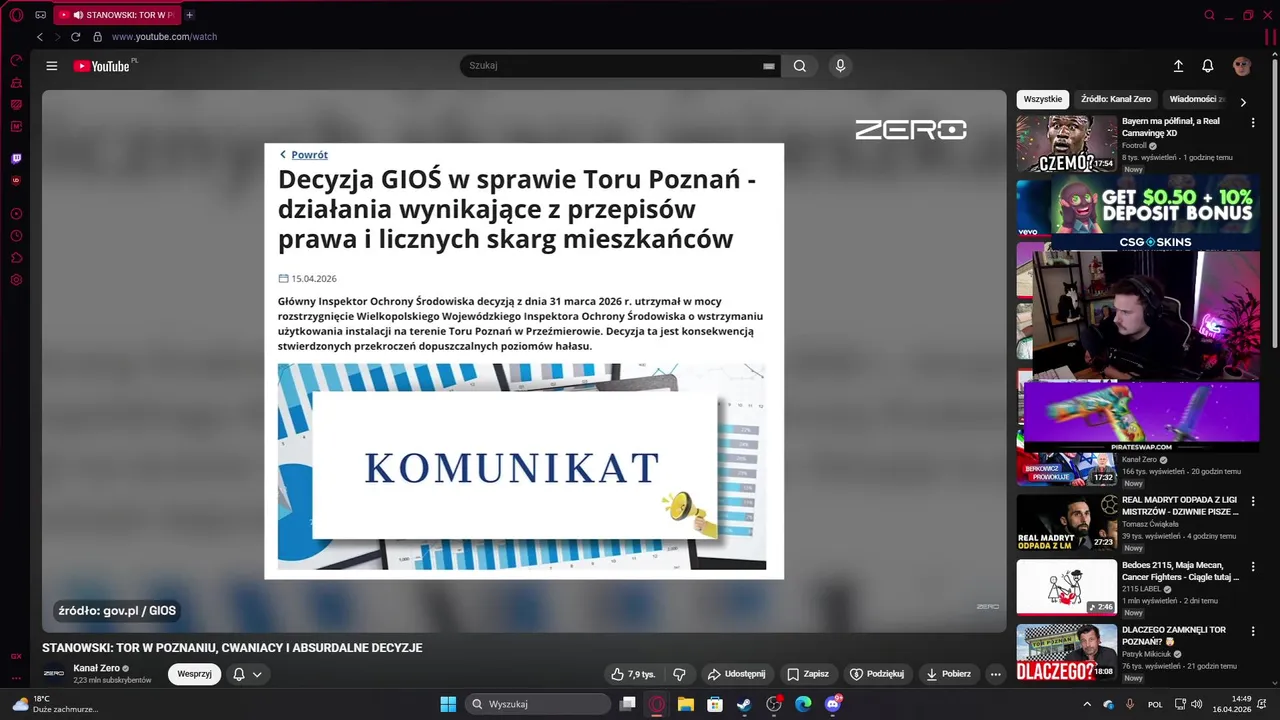Open the taskbar volume control
Image resolution: width=1280 pixels, height=720 pixels.
tap(1197, 704)
